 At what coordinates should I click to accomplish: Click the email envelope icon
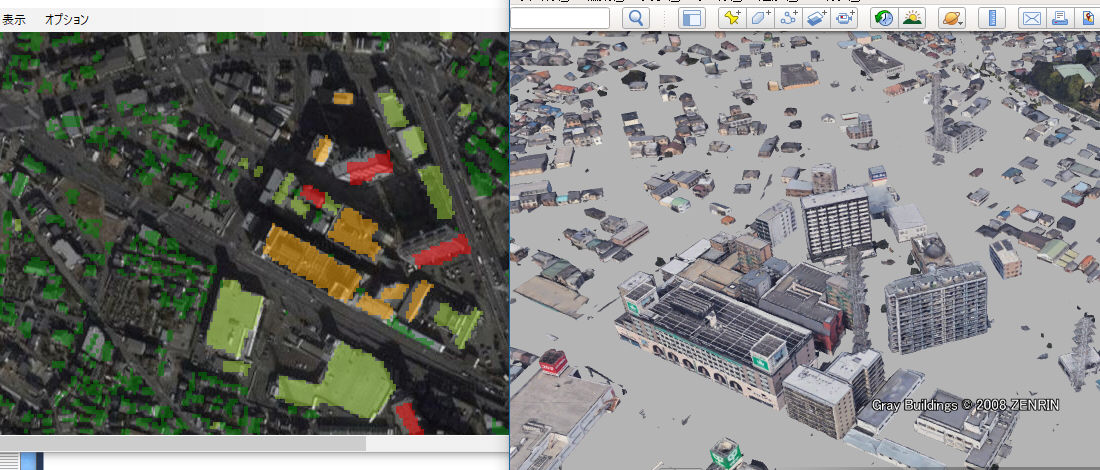click(1031, 18)
